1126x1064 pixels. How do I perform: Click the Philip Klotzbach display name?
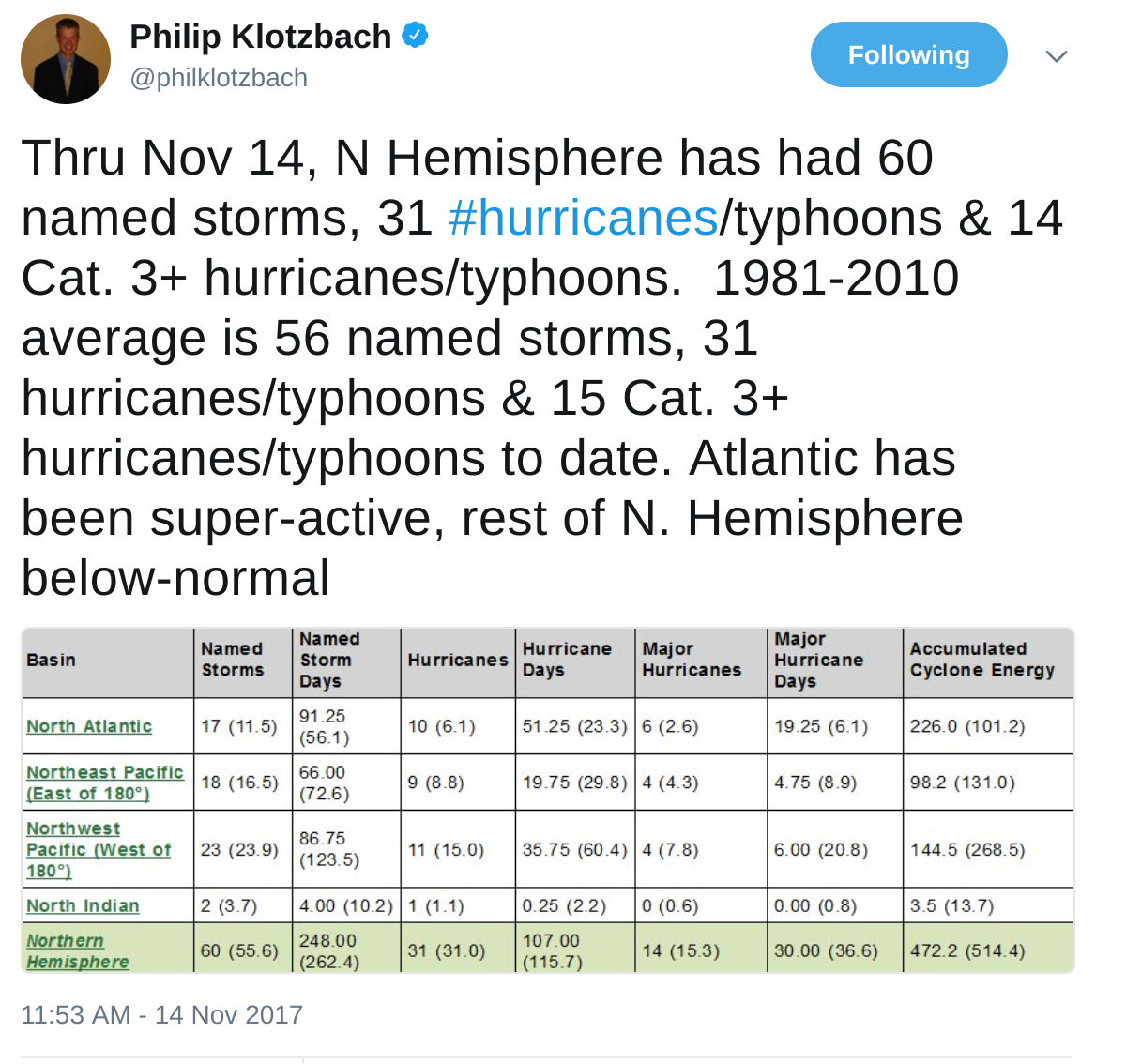tap(260, 37)
